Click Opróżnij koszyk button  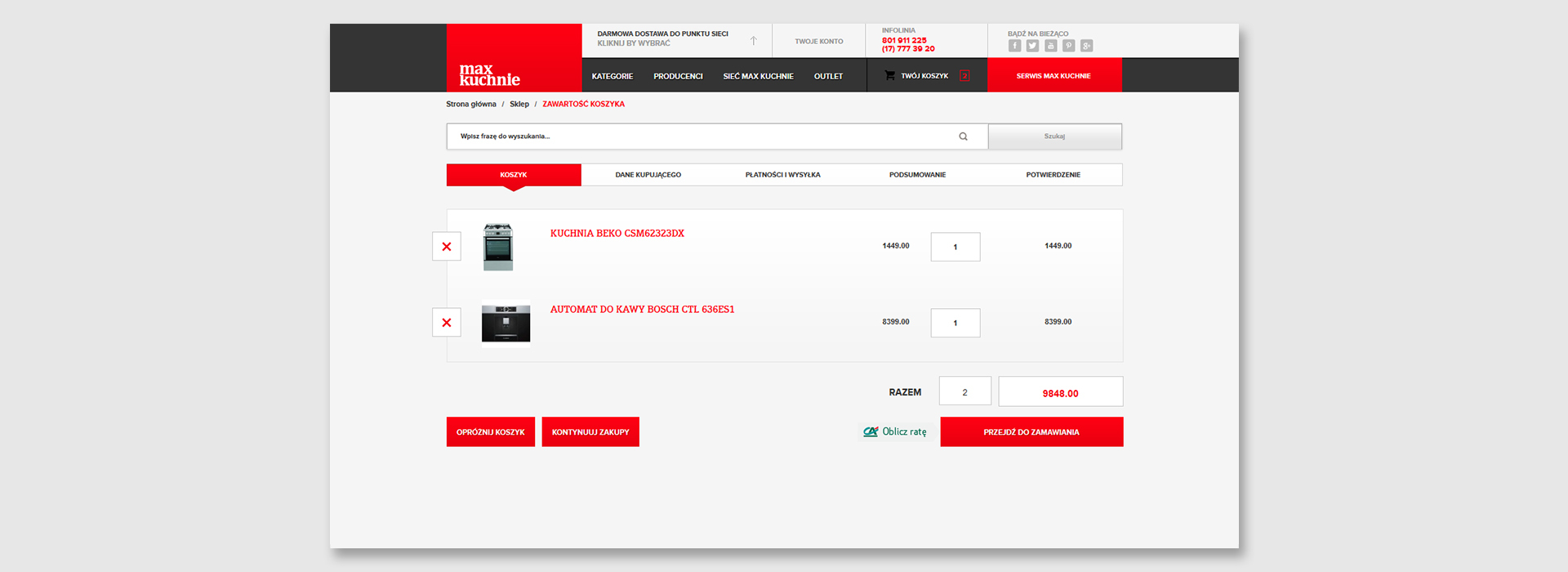pos(490,431)
